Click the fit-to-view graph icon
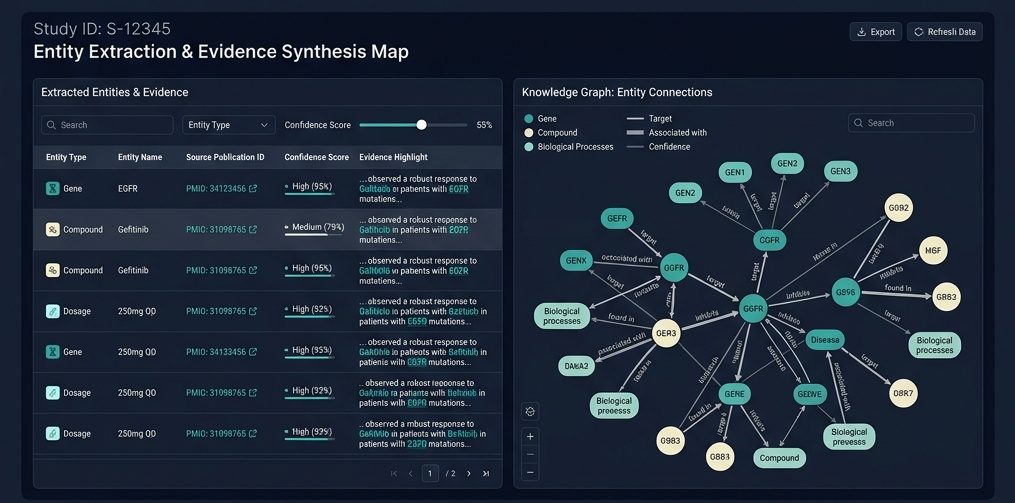 [x=530, y=411]
